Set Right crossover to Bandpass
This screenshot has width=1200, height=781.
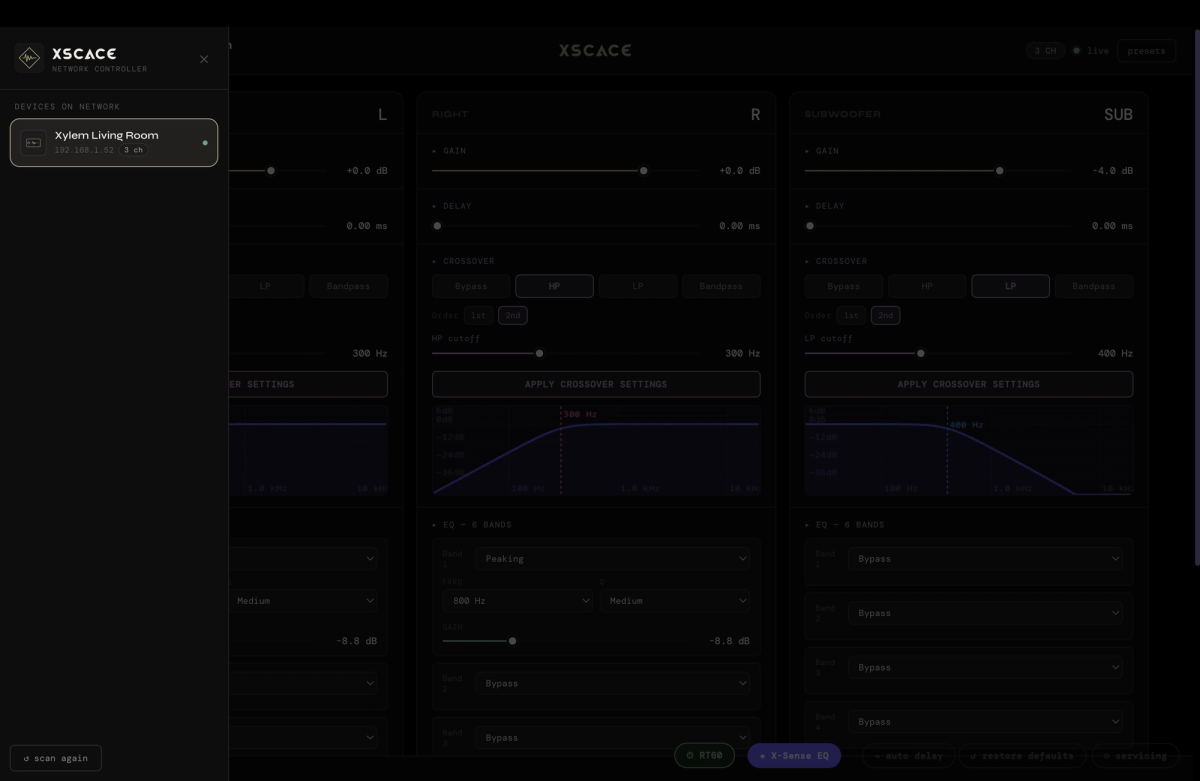tap(721, 286)
